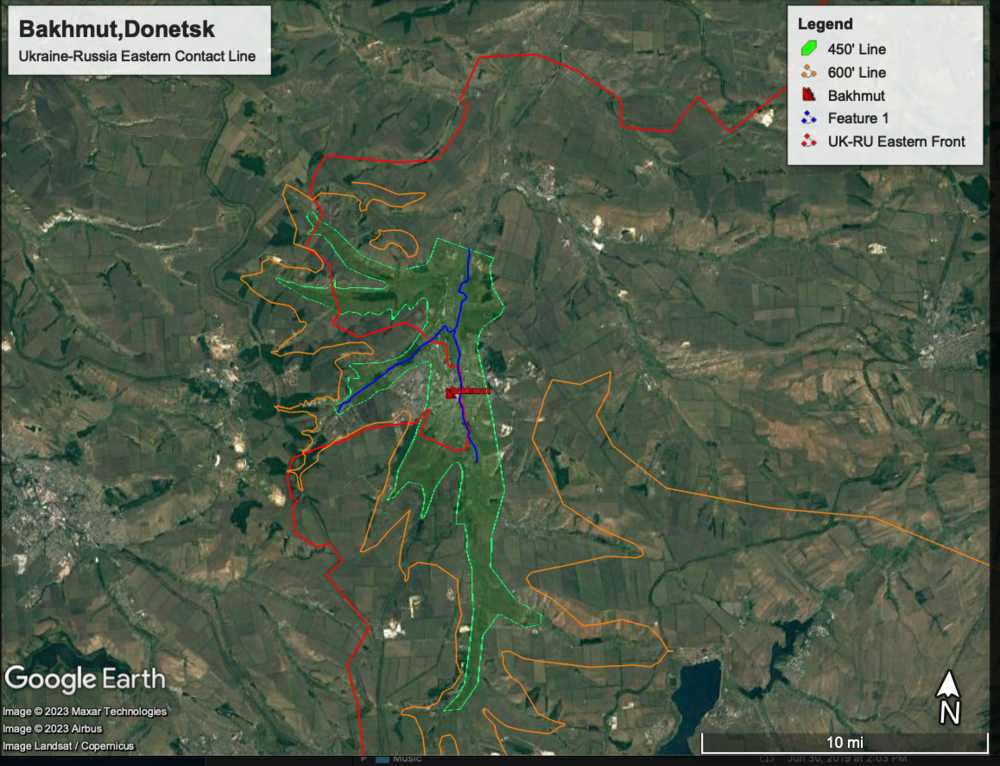Screen dimensions: 1000x766
Task: Click the green 450' Line polygon icon
Action: point(809,49)
